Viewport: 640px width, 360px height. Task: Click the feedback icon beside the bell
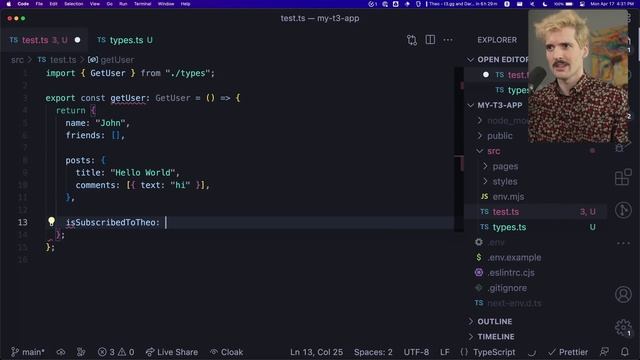(604, 352)
